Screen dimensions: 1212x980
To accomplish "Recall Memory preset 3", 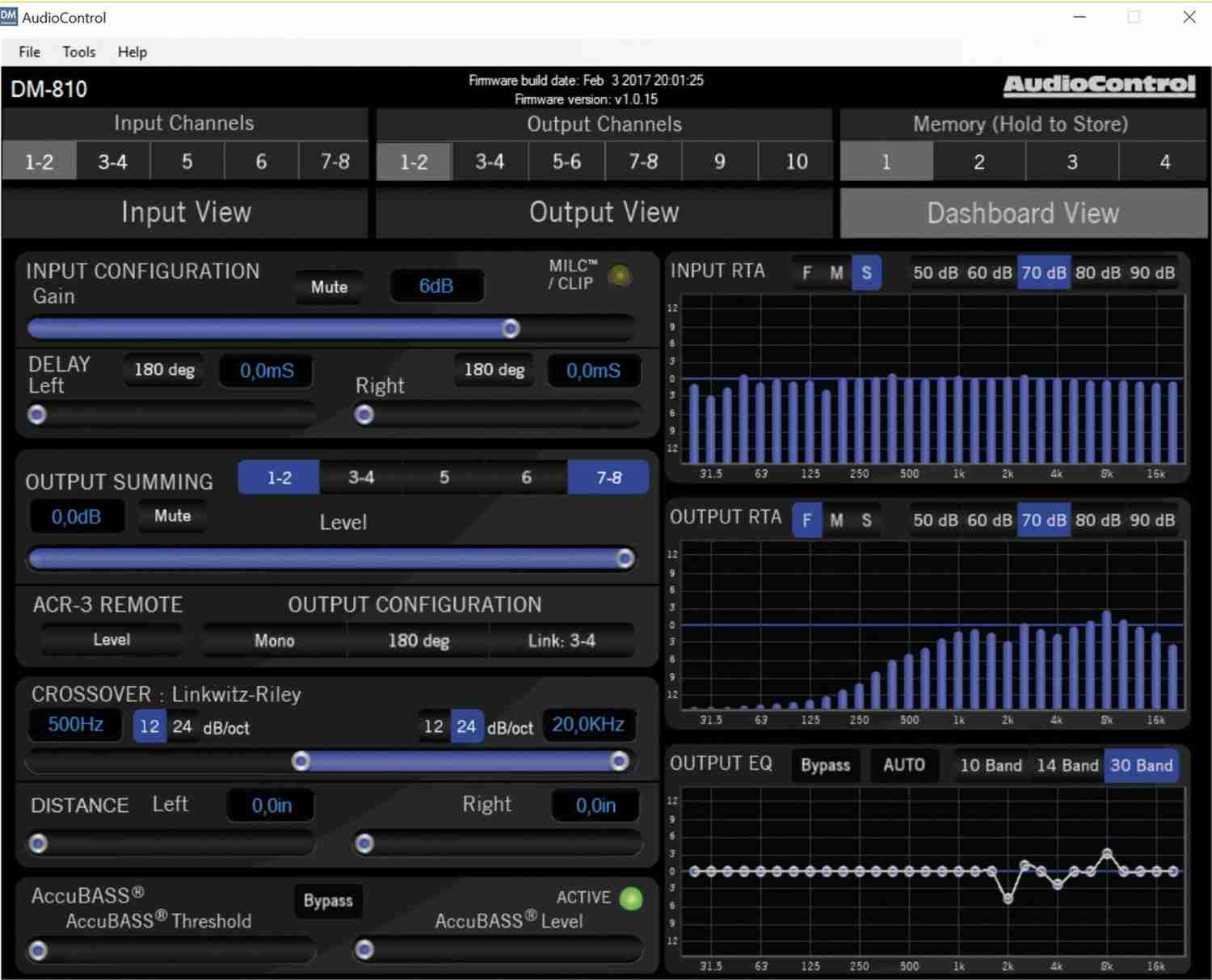I will pyautogui.click(x=1072, y=162).
